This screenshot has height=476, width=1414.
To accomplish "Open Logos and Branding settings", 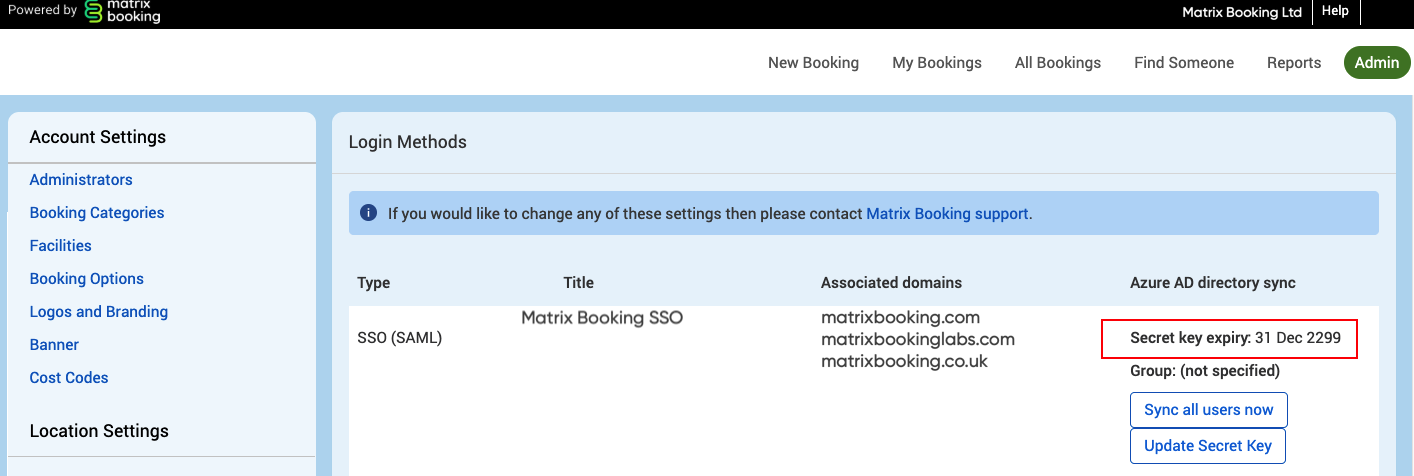I will (x=99, y=312).
